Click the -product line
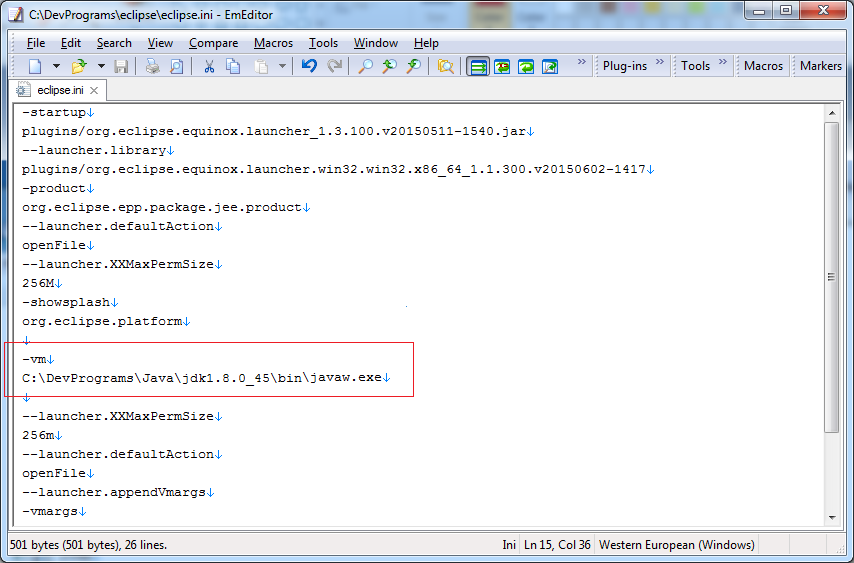This screenshot has width=854, height=563. pyautogui.click(x=58, y=188)
